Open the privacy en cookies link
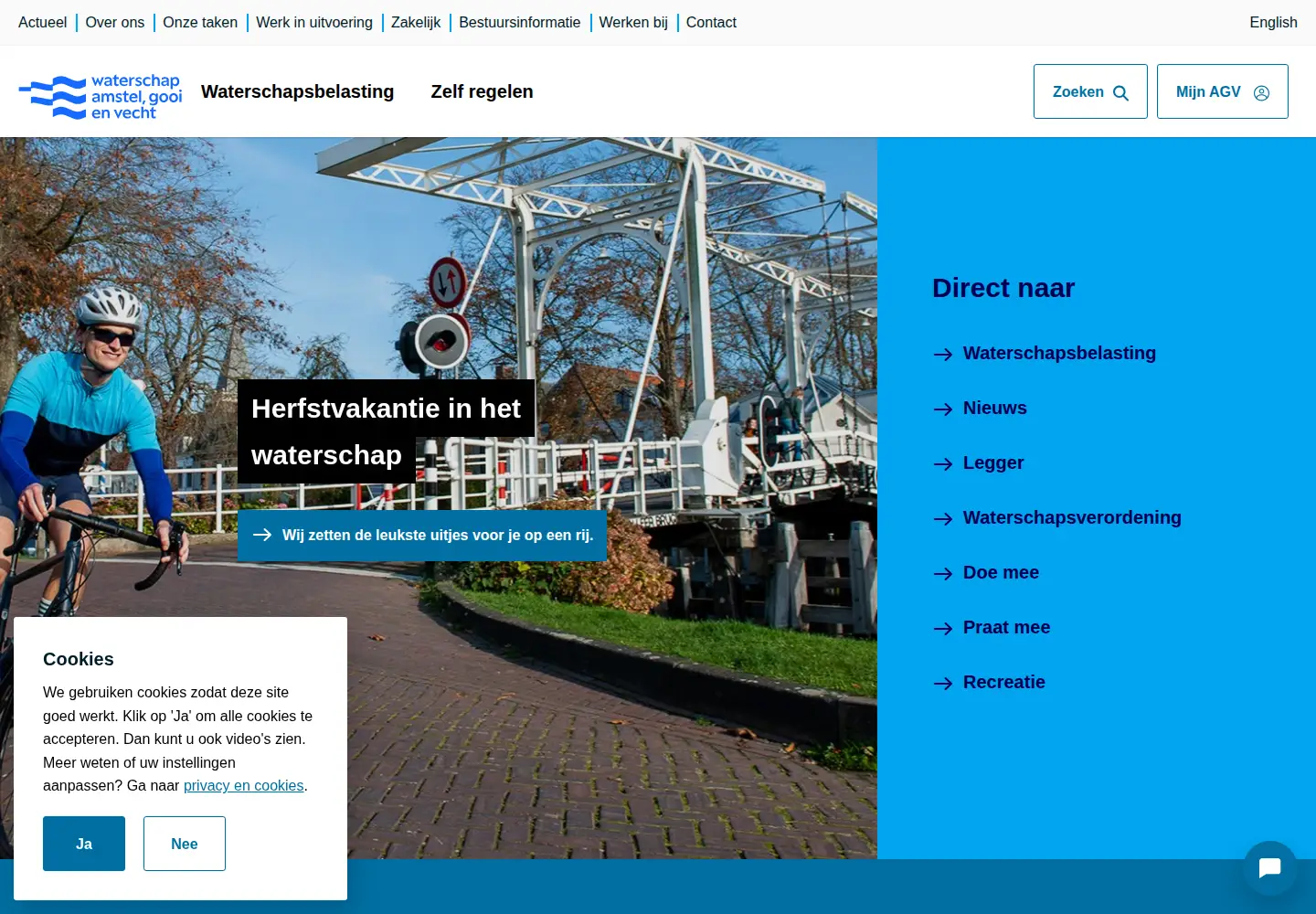 click(x=243, y=786)
